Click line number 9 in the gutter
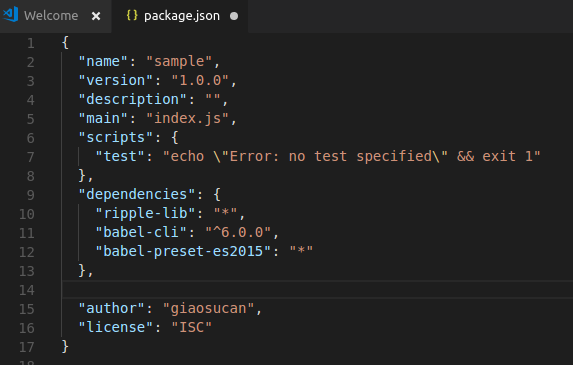This screenshot has width=573, height=365. click(x=31, y=195)
